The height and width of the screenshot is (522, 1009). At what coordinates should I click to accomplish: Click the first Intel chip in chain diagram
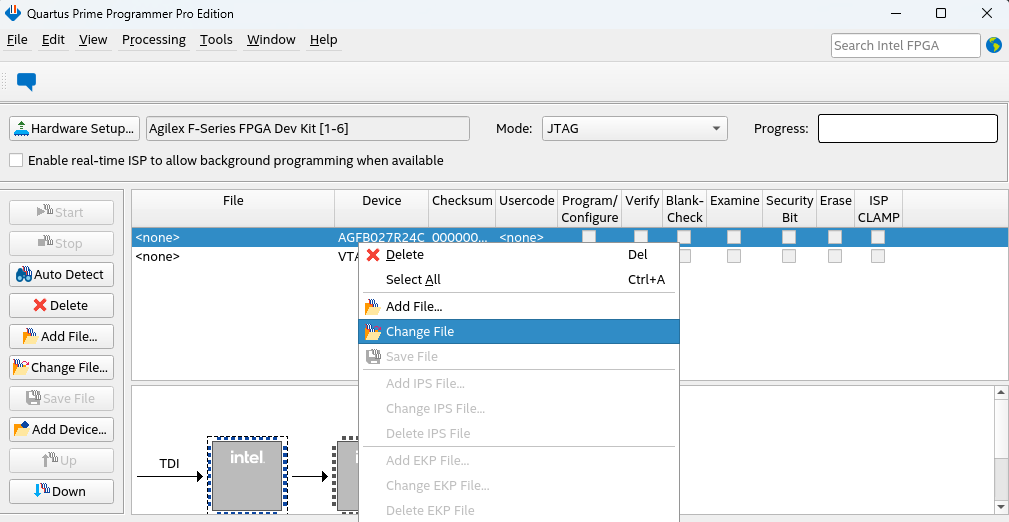pyautogui.click(x=247, y=475)
